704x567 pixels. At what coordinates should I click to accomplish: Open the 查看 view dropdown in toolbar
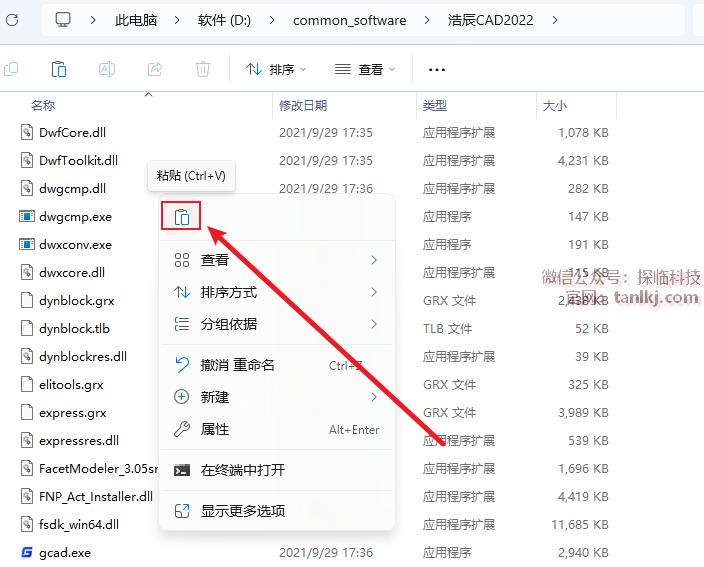[x=365, y=70]
